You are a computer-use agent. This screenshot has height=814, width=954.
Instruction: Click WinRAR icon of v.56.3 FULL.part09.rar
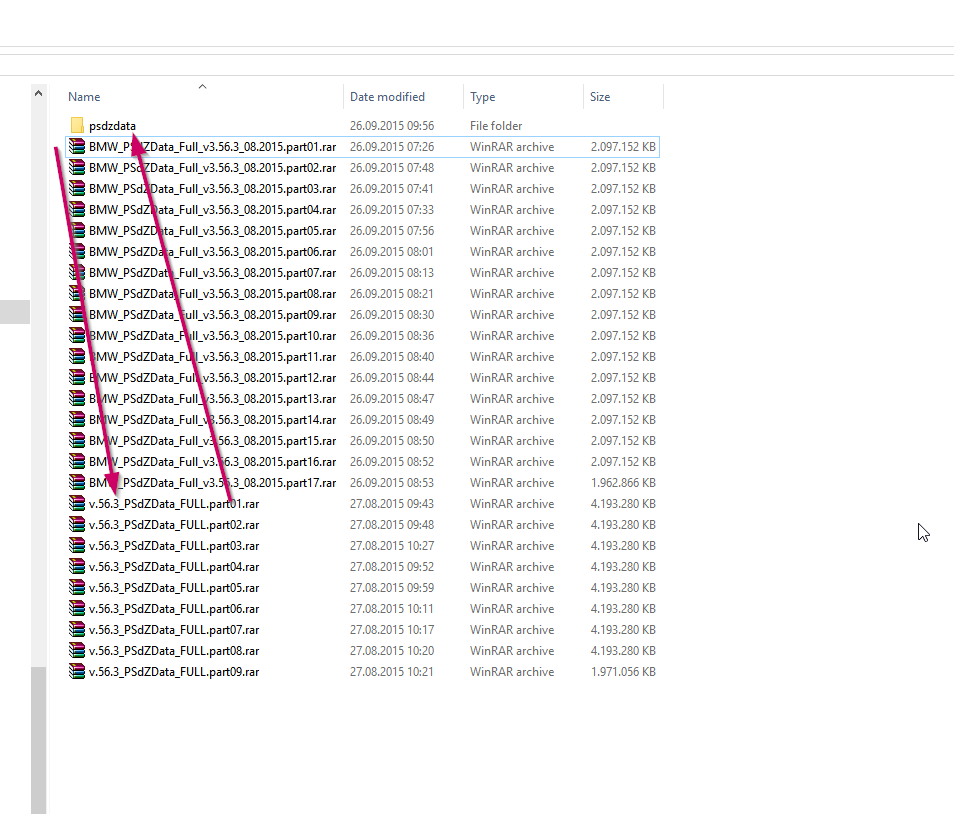click(x=77, y=671)
